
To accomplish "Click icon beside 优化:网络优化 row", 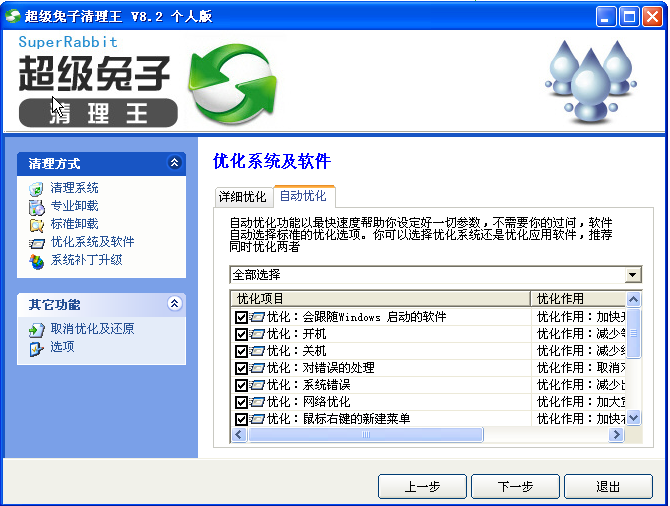I will tap(257, 402).
